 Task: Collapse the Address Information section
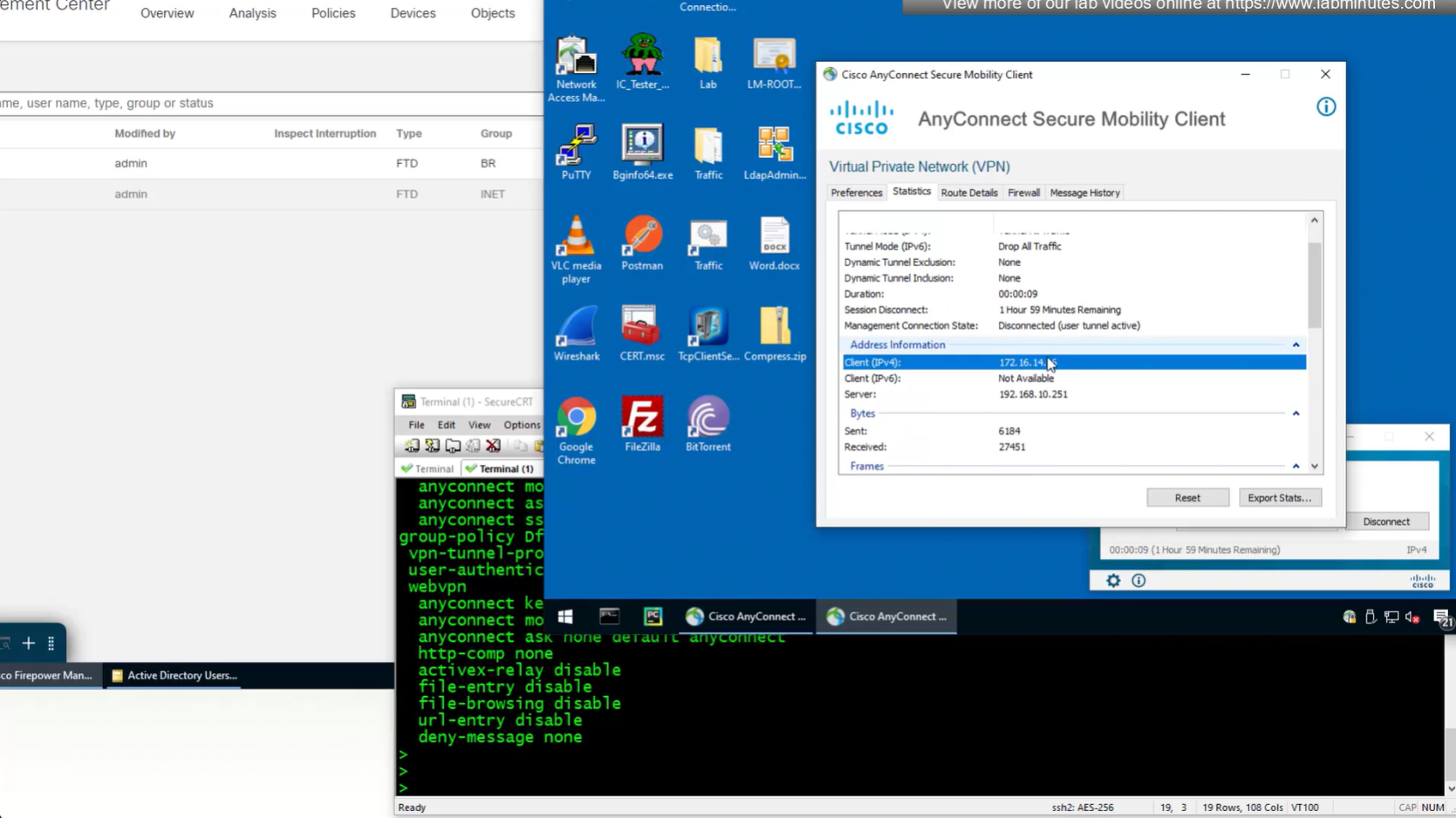pyautogui.click(x=1295, y=345)
